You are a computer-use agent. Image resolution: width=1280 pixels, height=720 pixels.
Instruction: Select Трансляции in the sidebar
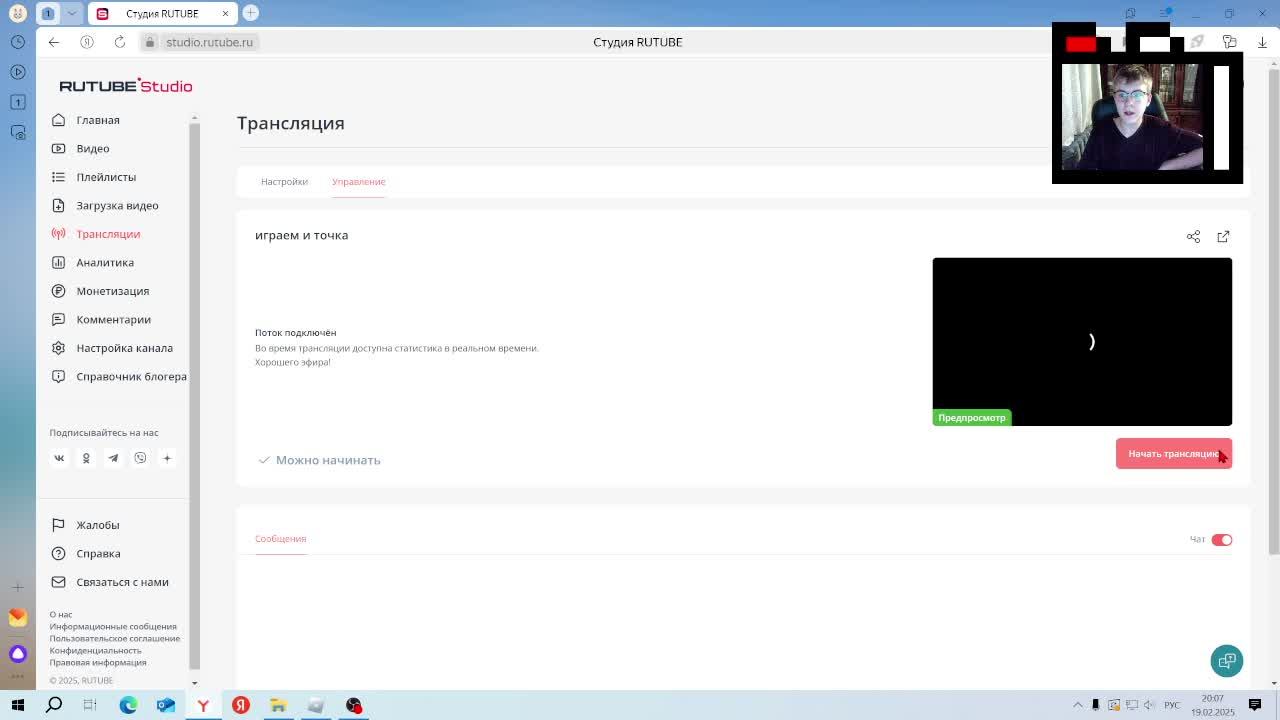[x=107, y=234]
